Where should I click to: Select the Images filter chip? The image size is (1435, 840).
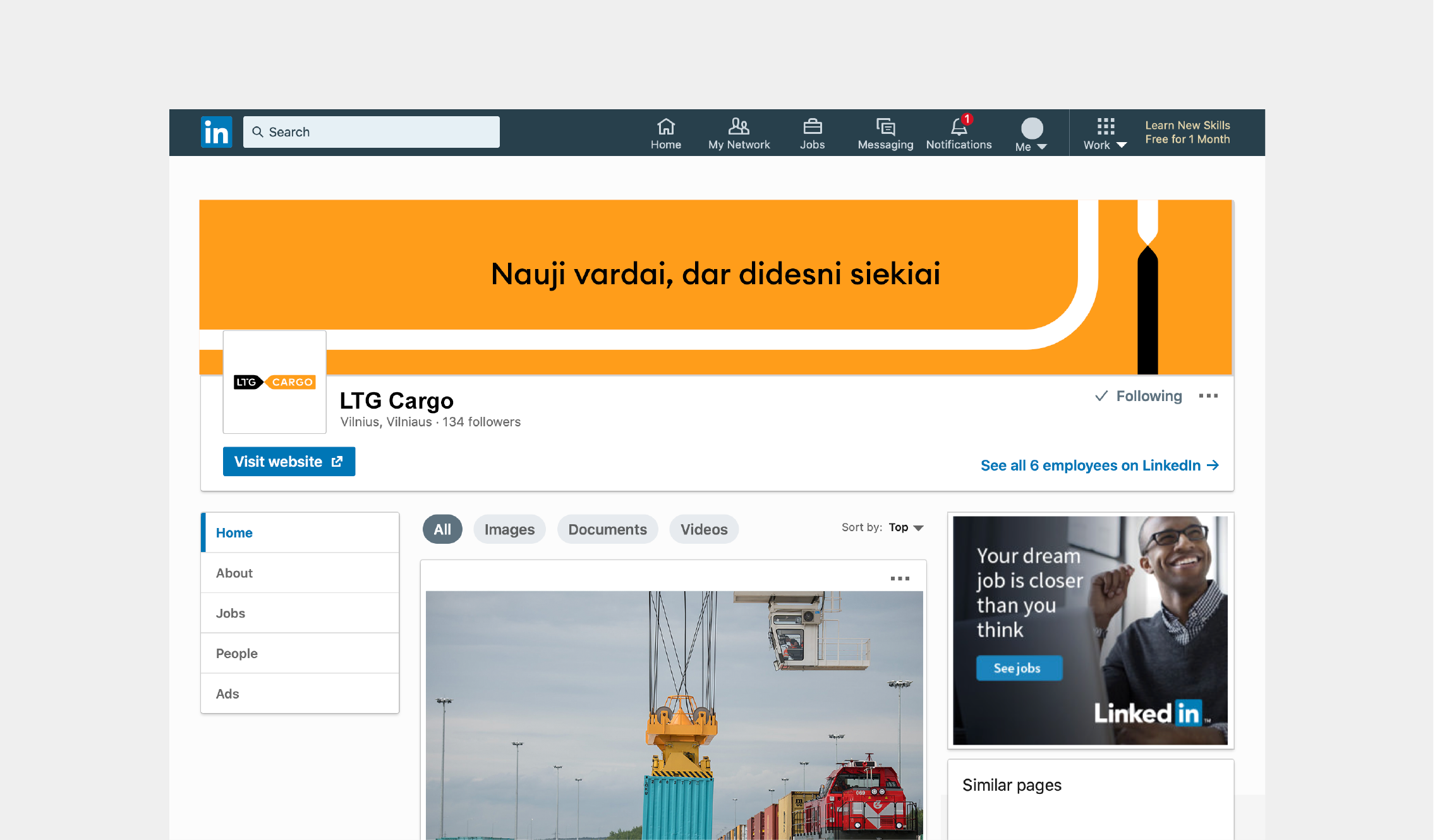point(509,529)
